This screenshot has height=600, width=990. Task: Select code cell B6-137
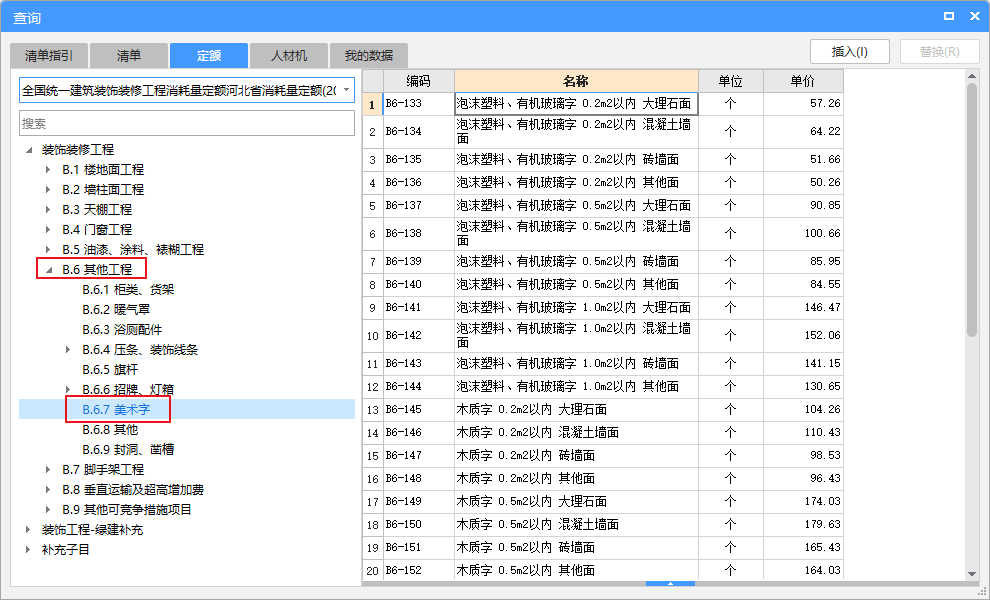(419, 205)
